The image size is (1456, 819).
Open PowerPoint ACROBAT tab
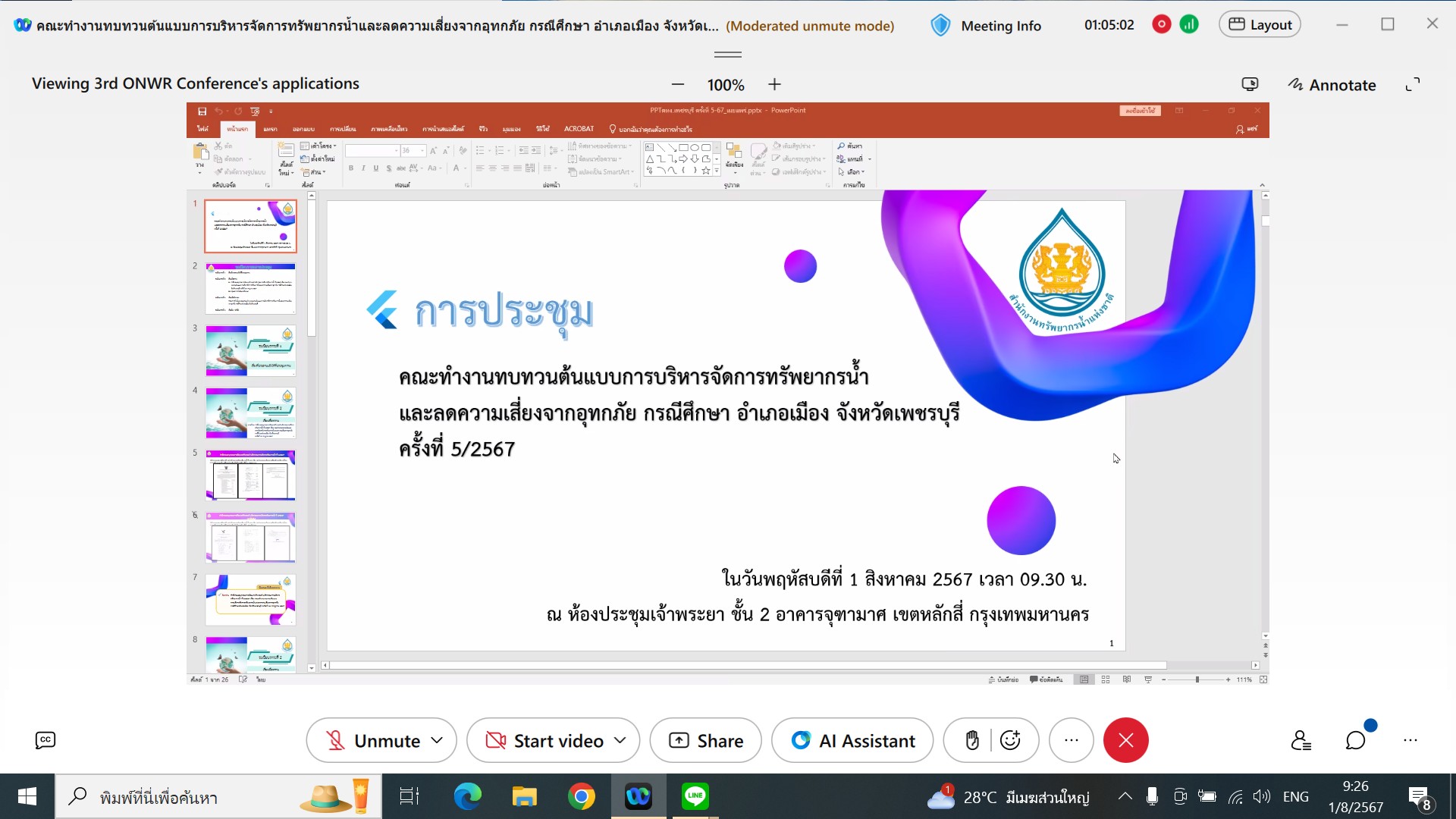(579, 129)
